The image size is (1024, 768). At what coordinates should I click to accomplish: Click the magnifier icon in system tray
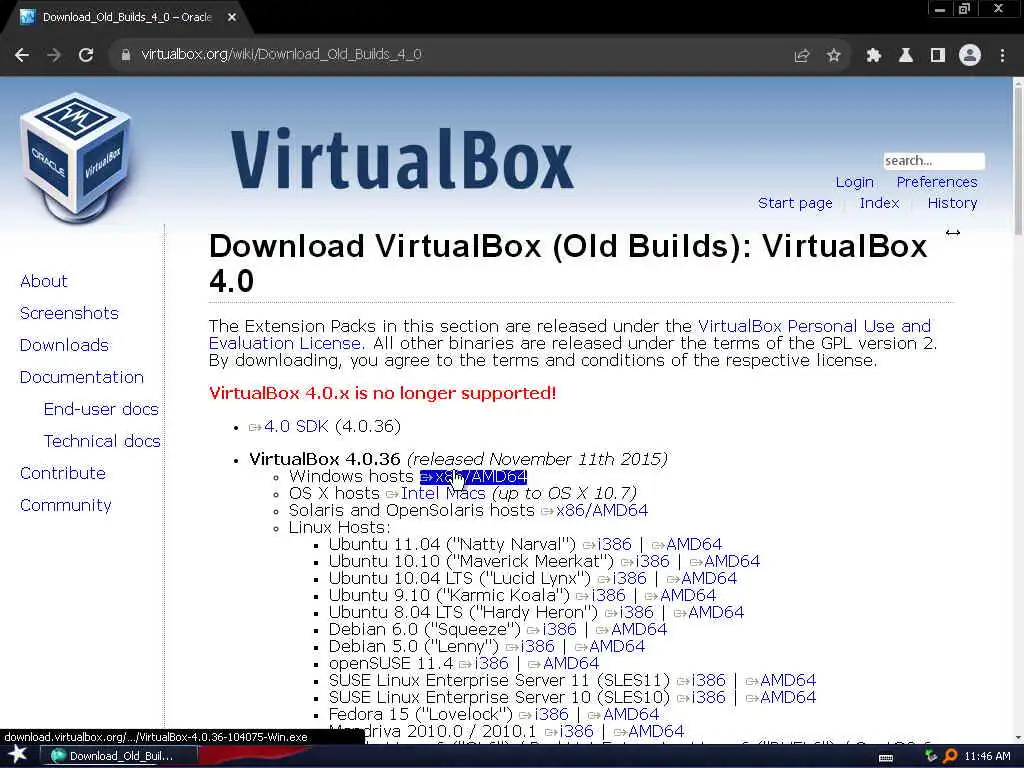coord(950,756)
